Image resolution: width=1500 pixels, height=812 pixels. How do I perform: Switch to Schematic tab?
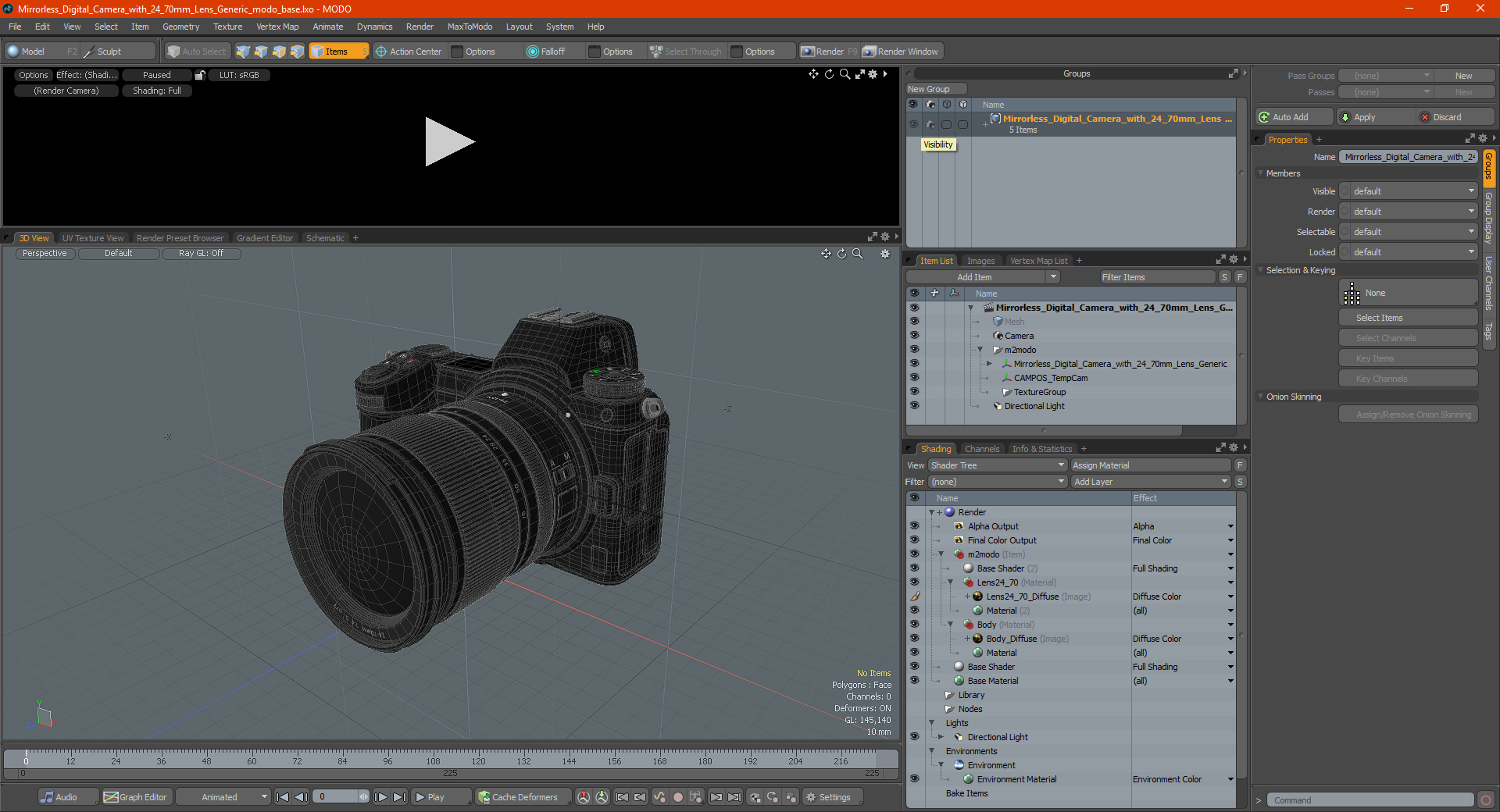point(325,238)
